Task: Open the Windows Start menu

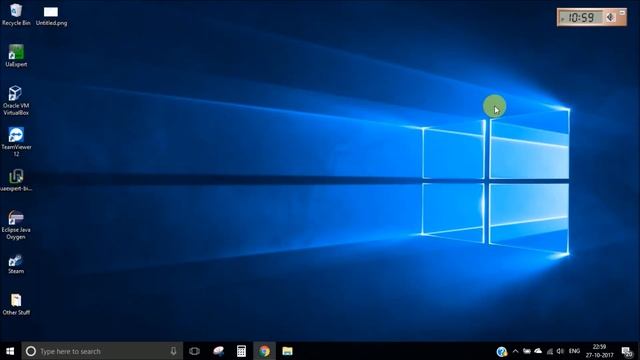Action: pos(10,351)
